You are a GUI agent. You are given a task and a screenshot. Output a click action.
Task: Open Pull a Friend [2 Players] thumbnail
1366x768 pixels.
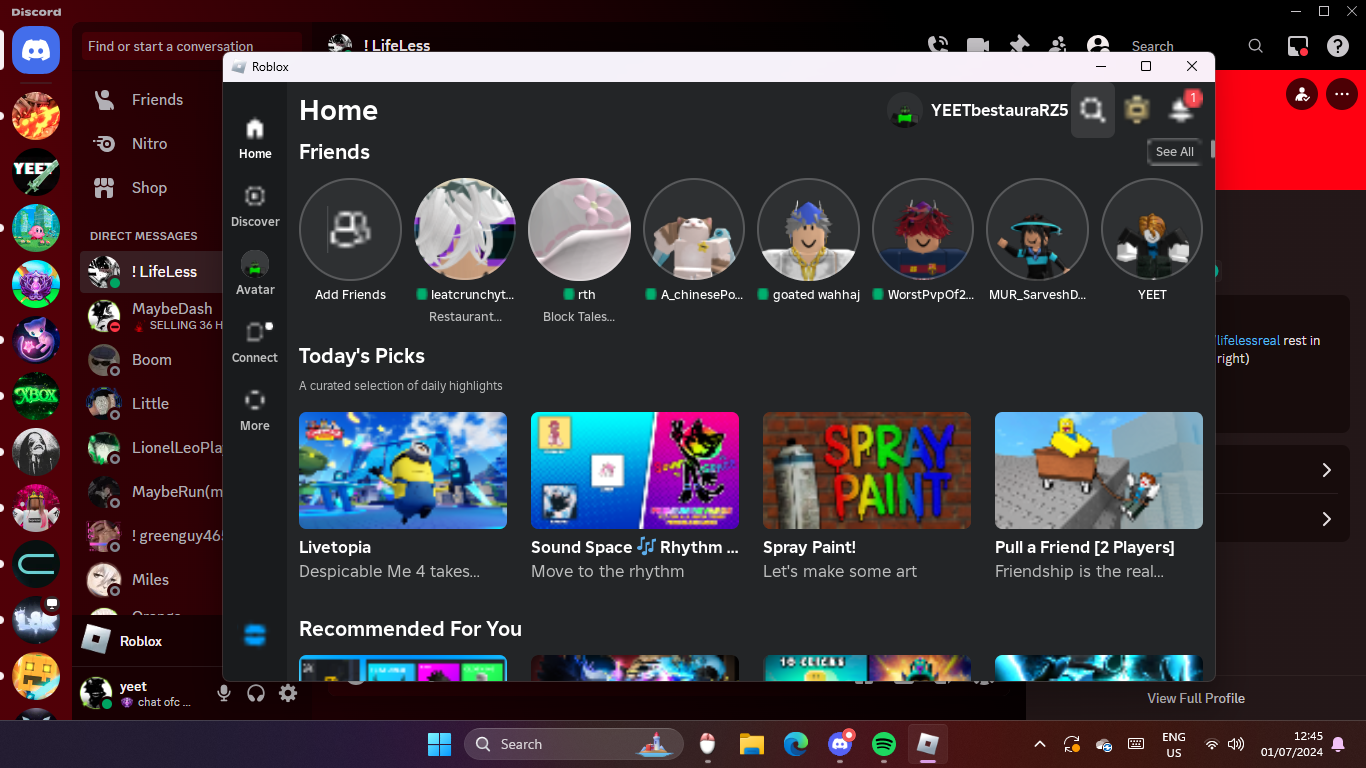[1099, 470]
